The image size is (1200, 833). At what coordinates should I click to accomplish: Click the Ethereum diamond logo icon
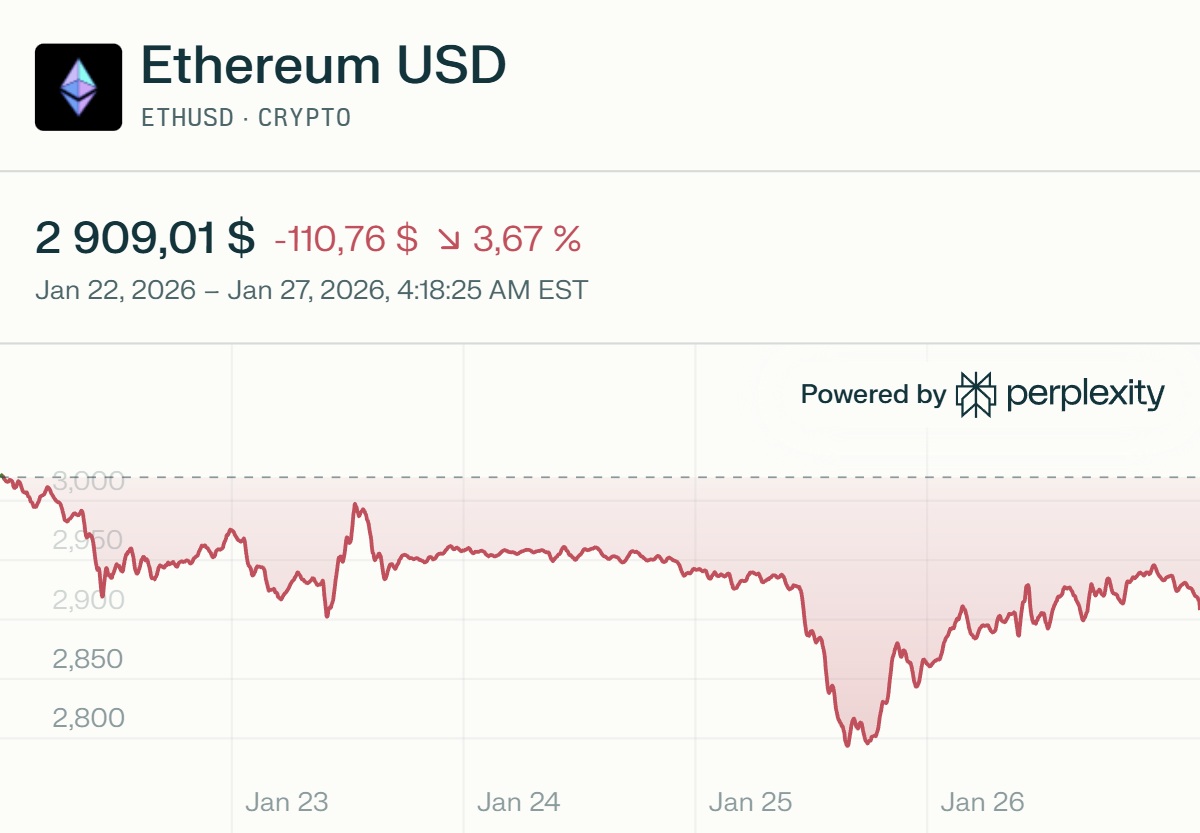(78, 87)
